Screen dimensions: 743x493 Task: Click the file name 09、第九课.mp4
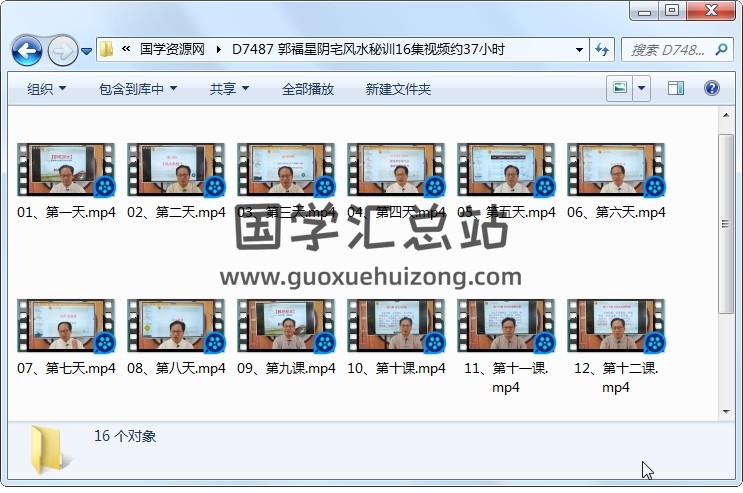(x=286, y=368)
